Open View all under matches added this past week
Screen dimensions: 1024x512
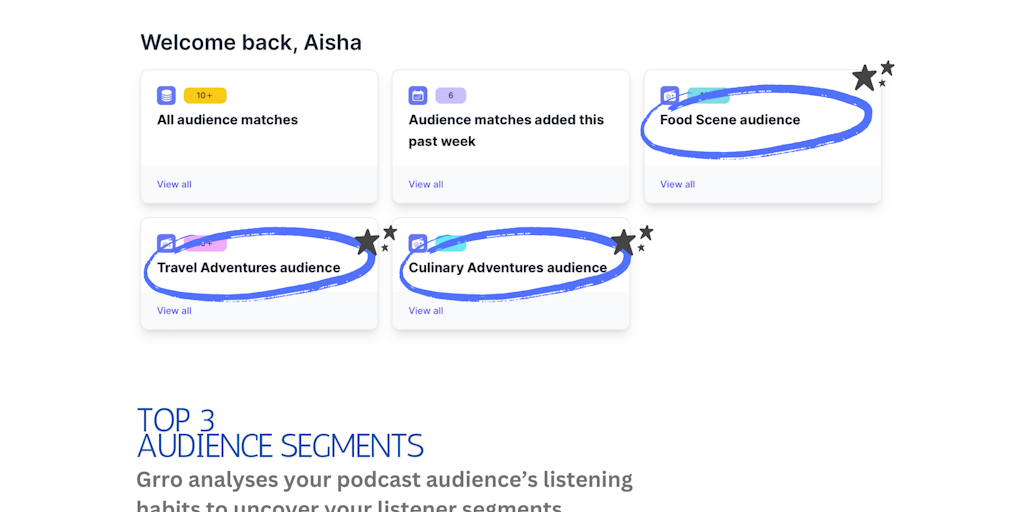pos(426,184)
